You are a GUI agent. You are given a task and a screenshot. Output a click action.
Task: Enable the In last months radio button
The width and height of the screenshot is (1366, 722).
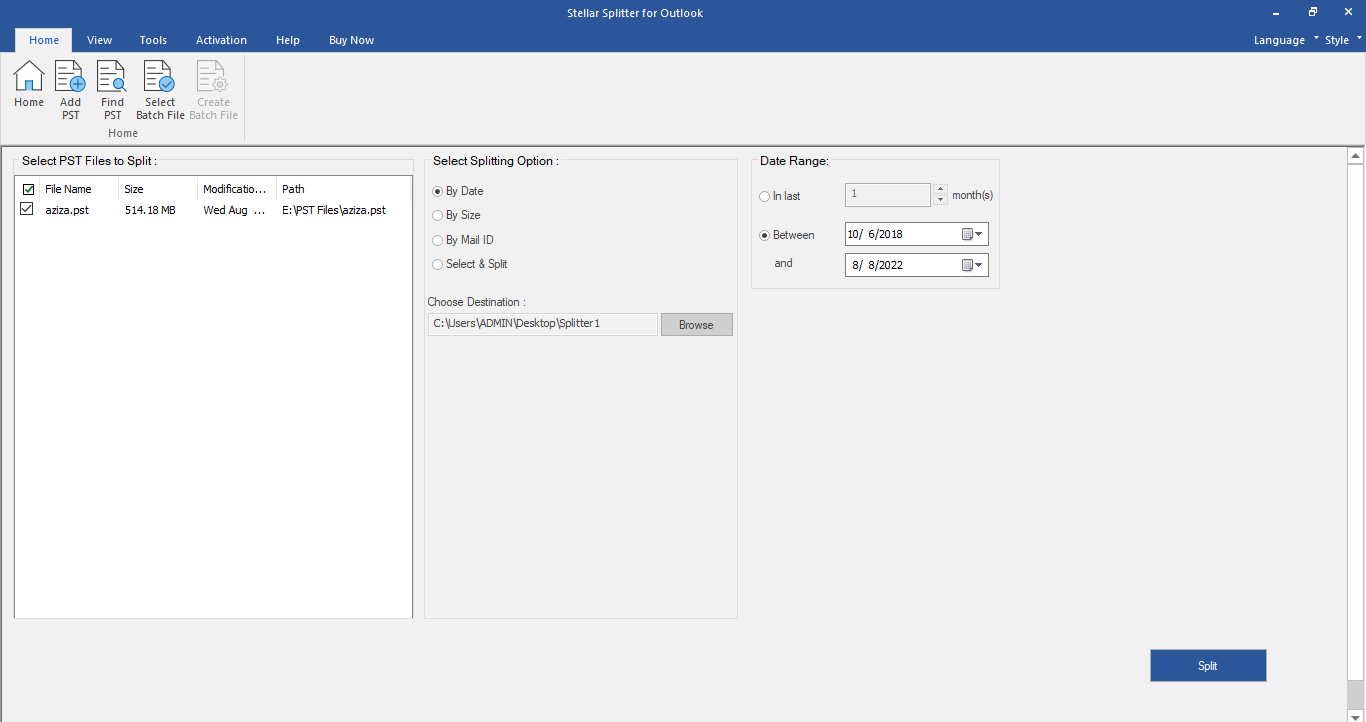(765, 196)
